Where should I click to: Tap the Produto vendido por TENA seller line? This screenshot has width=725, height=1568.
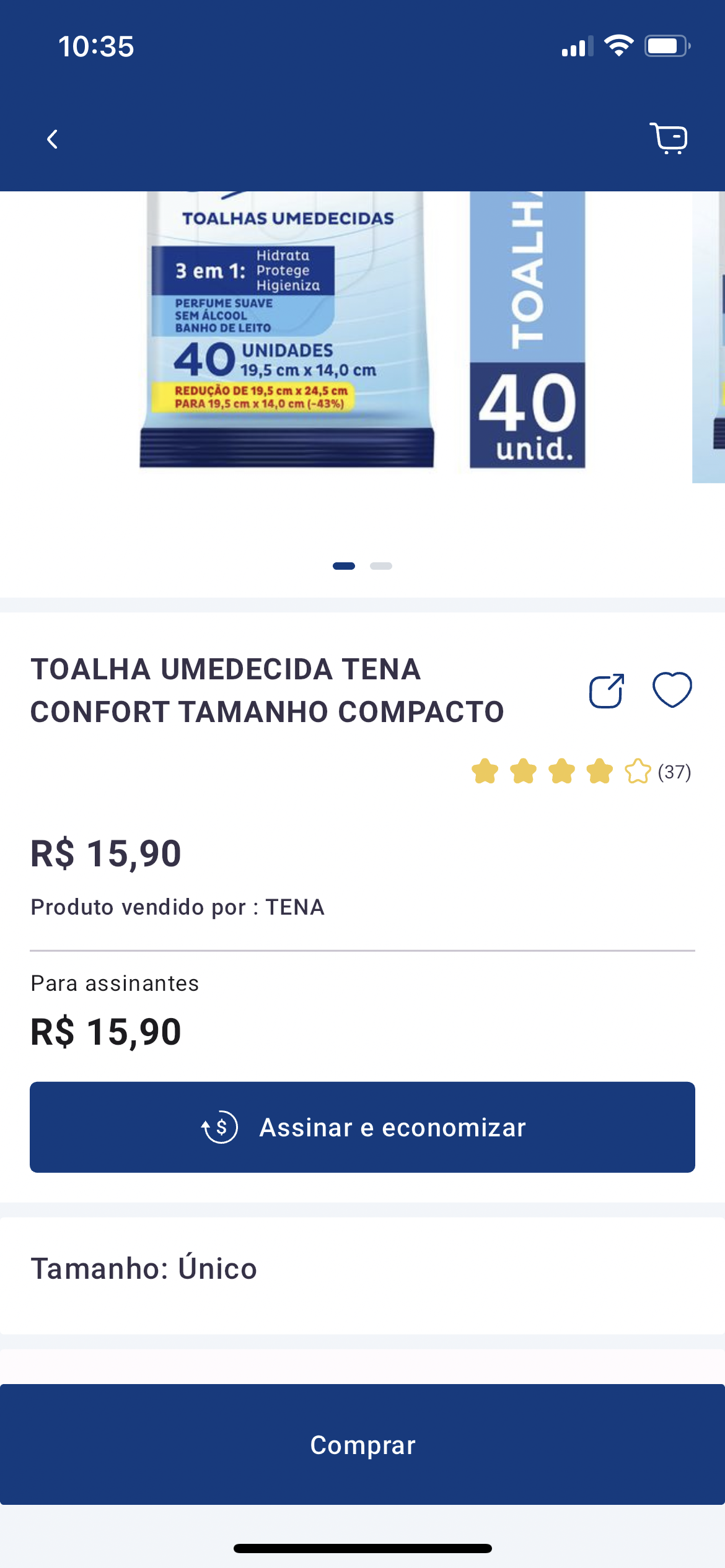[x=178, y=907]
